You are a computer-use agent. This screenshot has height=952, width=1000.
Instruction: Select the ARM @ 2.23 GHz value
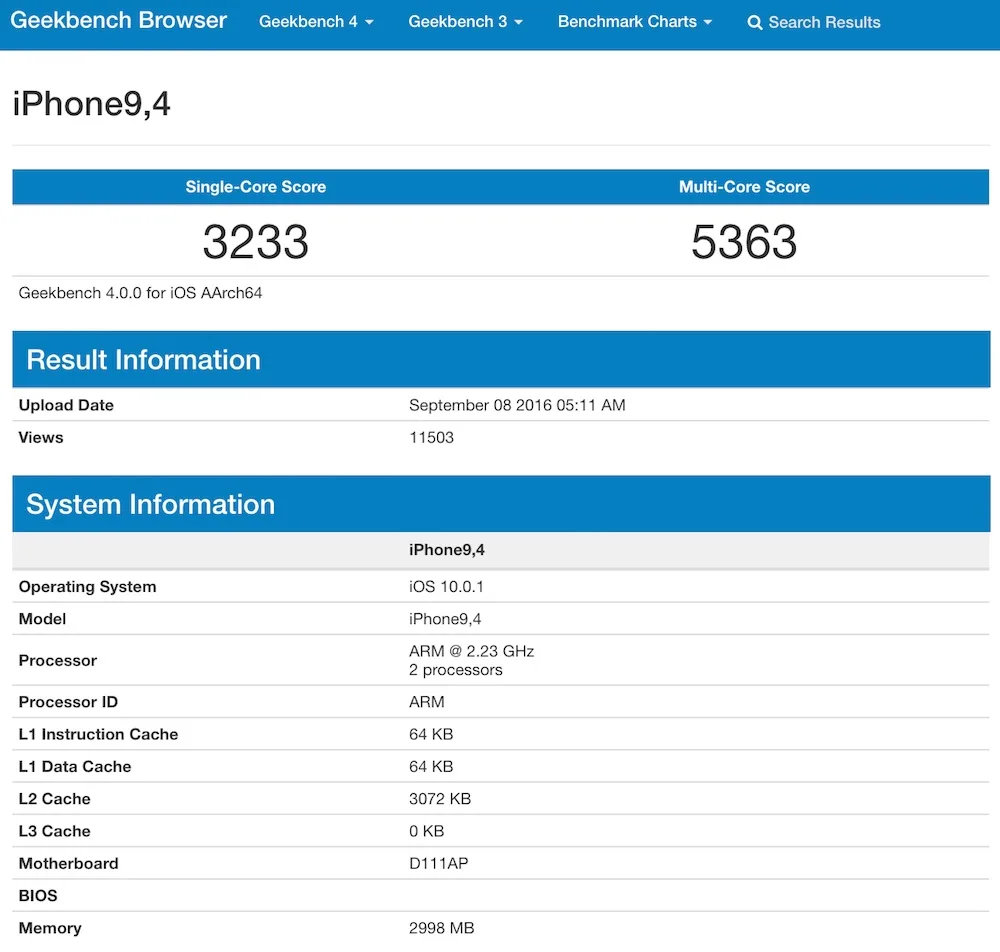click(x=471, y=651)
